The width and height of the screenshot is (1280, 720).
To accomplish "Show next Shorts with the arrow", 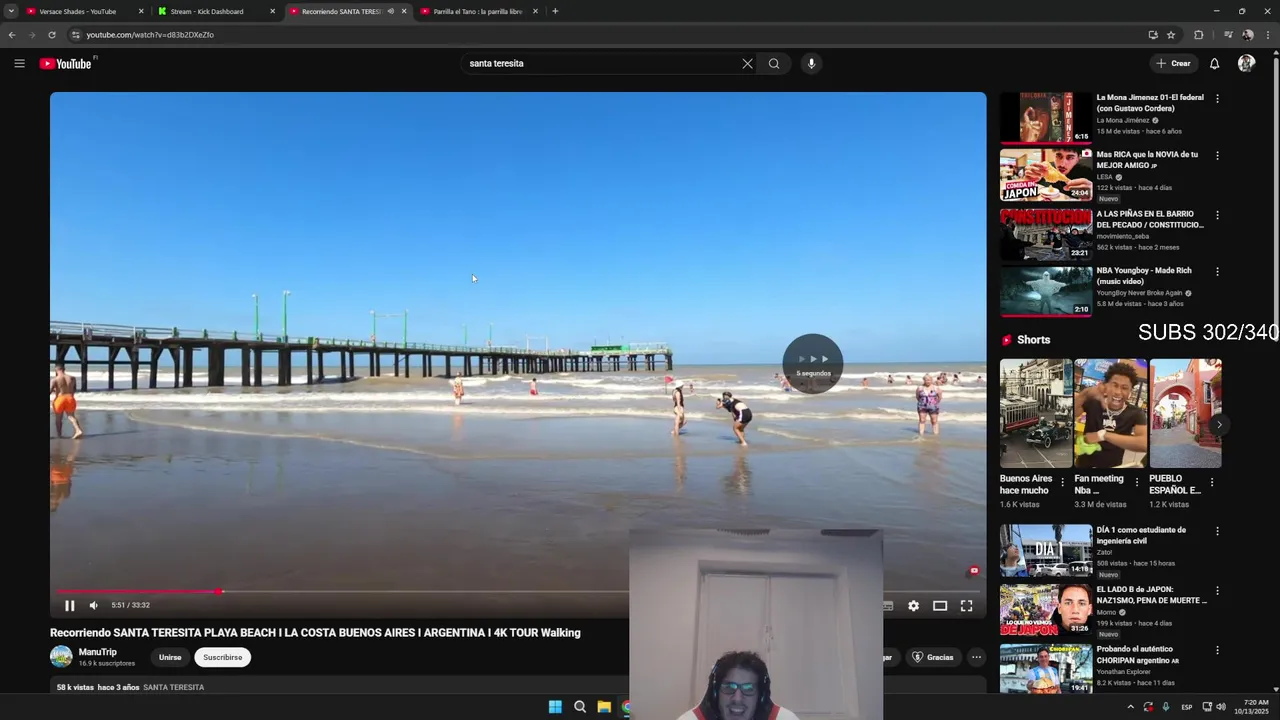I will (1219, 424).
